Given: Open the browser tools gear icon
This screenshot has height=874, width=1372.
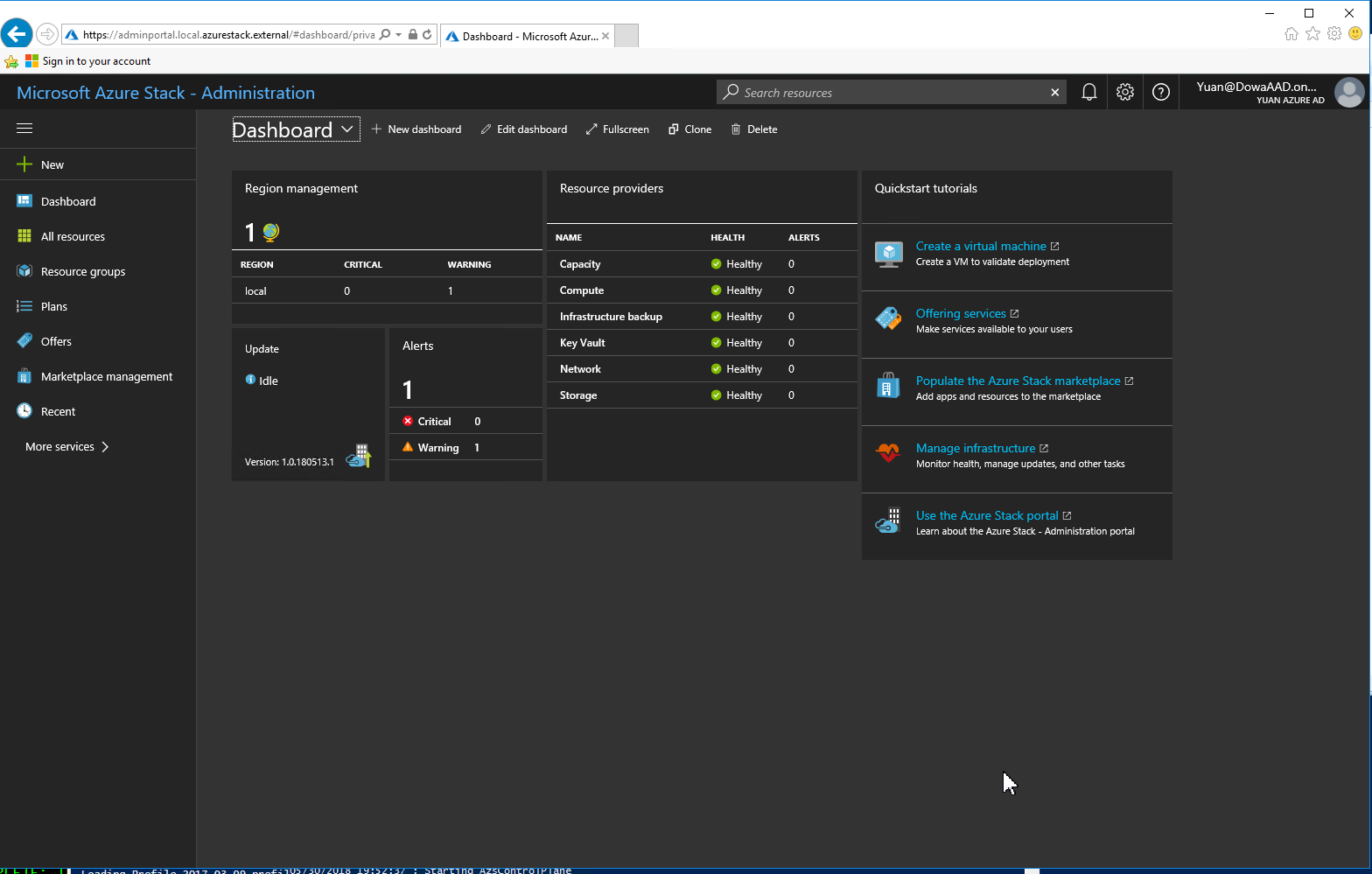Looking at the screenshot, I should coord(1334,33).
